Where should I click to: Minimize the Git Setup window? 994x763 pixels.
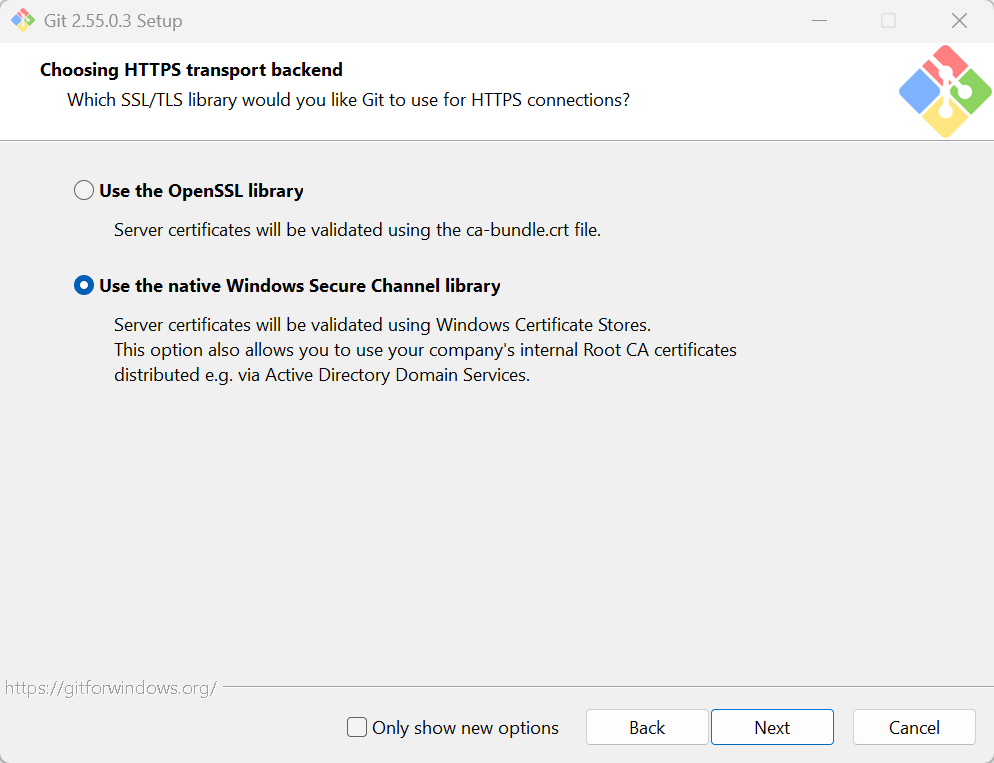click(820, 20)
